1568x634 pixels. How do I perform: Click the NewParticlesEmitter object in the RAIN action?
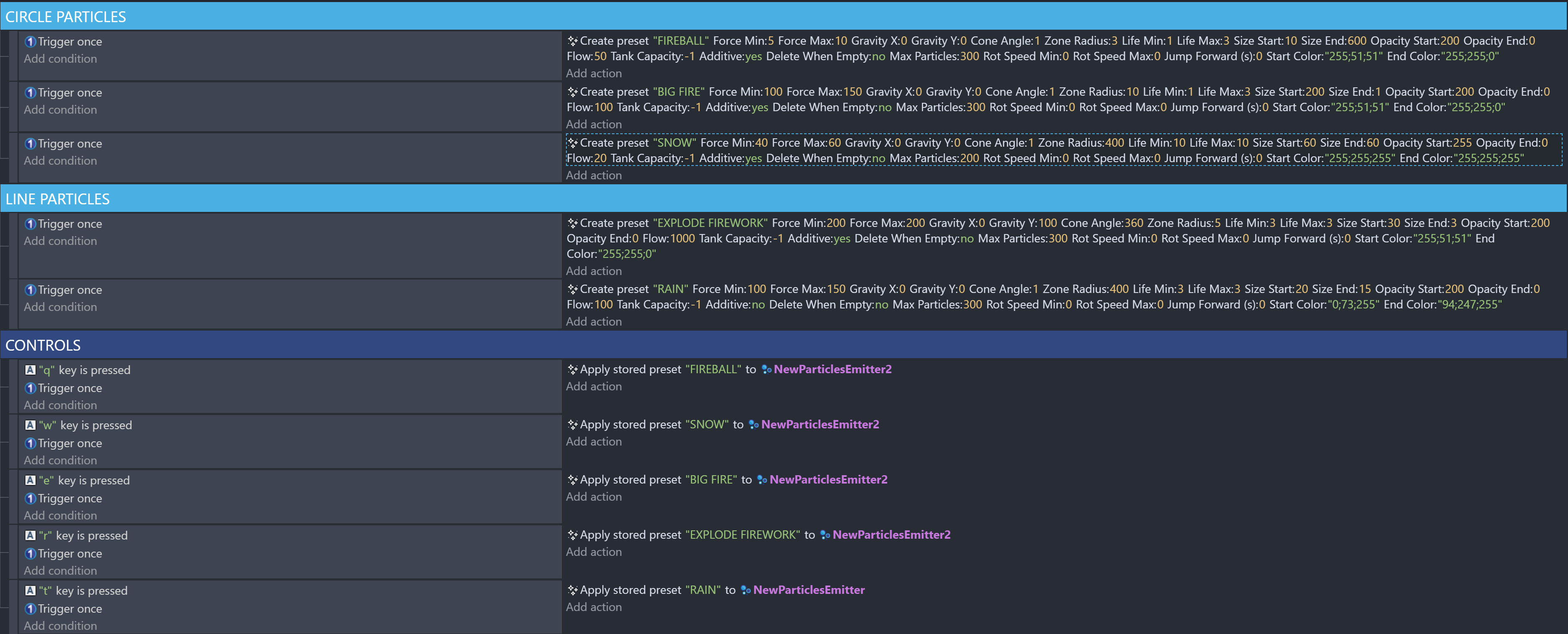click(x=809, y=590)
